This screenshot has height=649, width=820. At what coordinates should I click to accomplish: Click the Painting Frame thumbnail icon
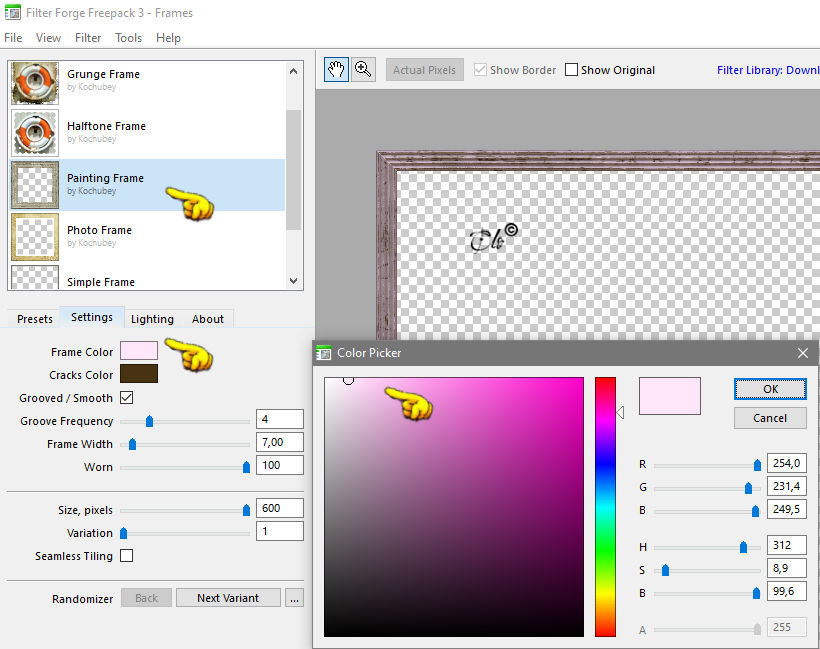pos(35,185)
